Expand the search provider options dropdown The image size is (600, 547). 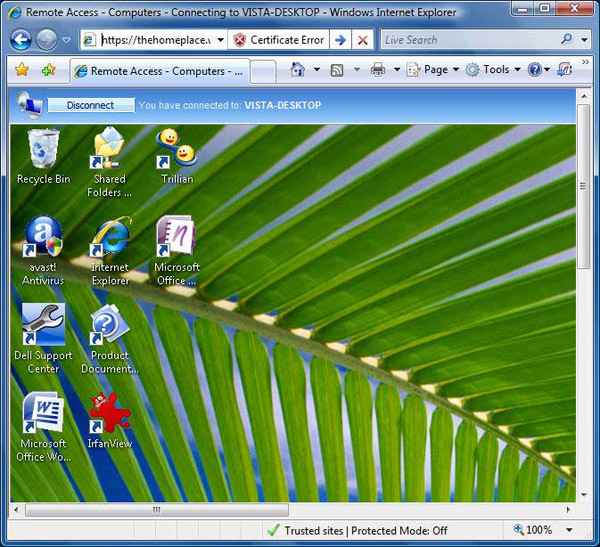584,39
